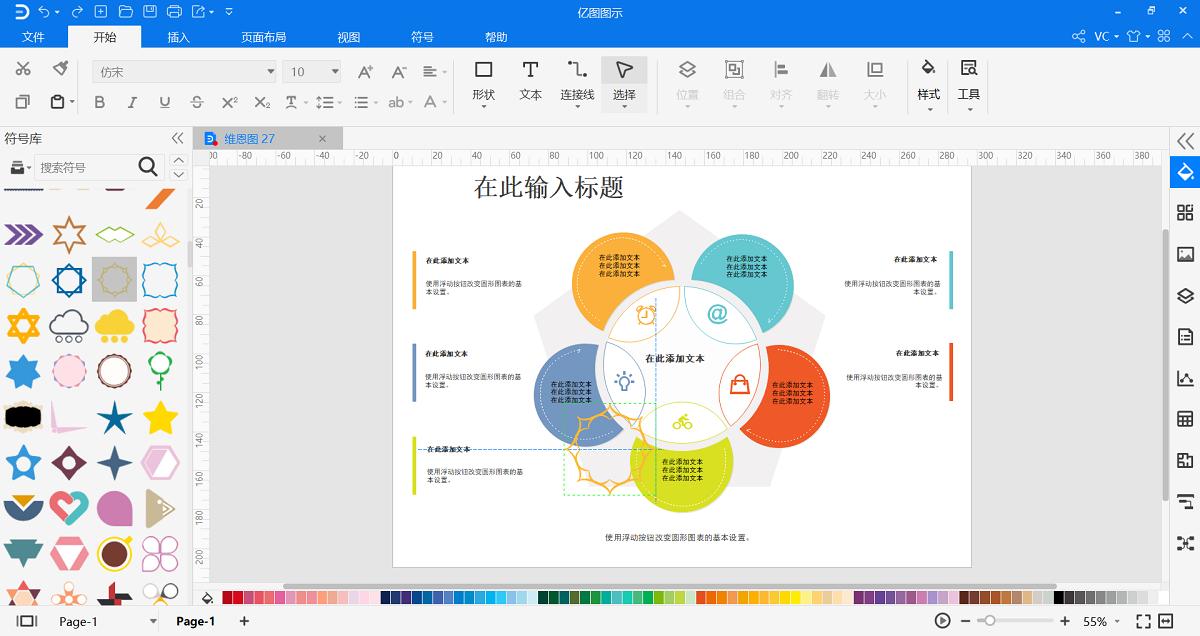Open the 视图 (View) menu tab

pyautogui.click(x=347, y=37)
